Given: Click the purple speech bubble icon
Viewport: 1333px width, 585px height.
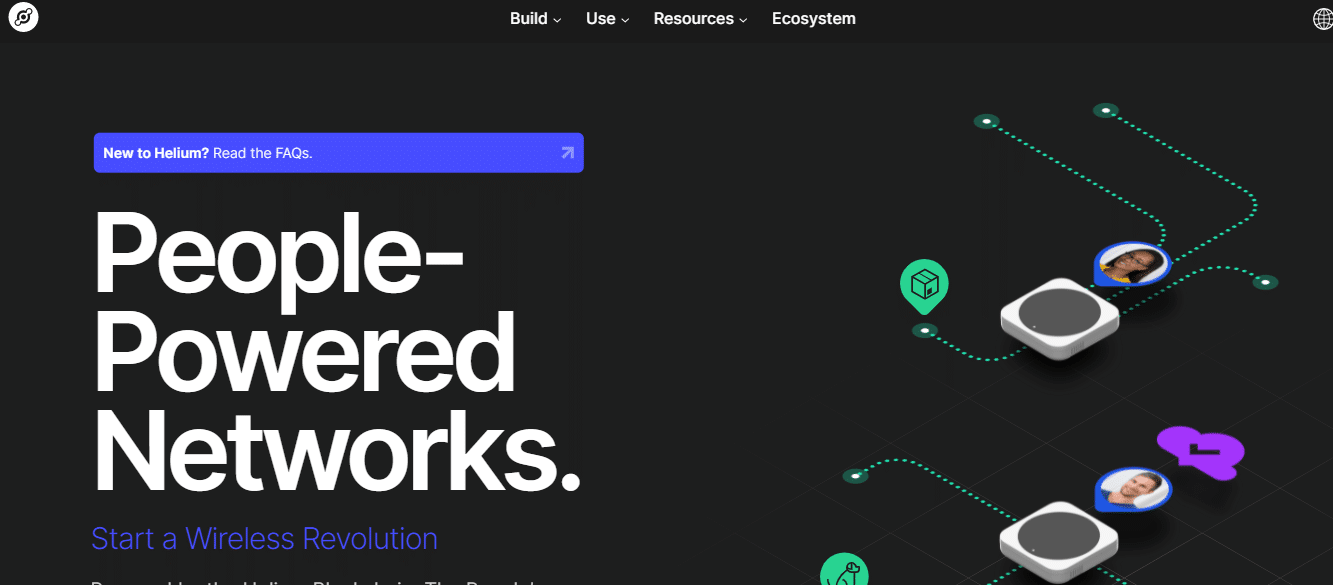Looking at the screenshot, I should coord(1200,450).
